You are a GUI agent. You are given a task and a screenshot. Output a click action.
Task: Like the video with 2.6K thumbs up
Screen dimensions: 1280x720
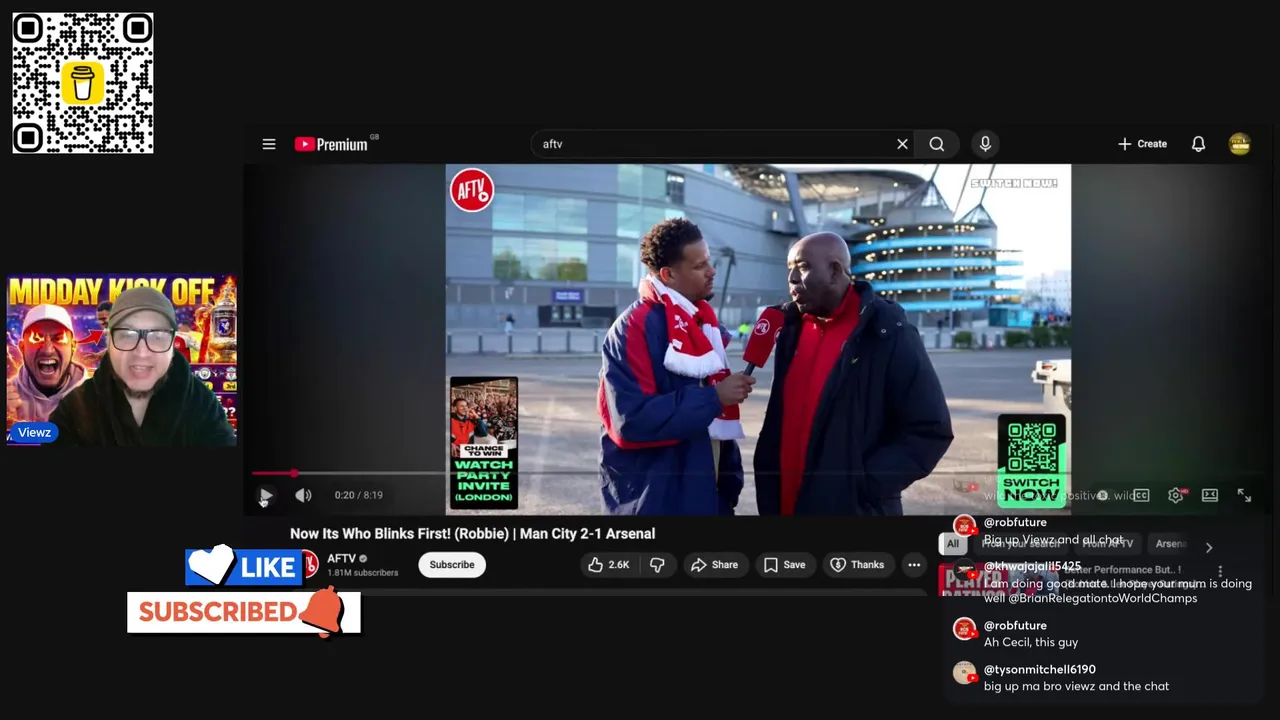(608, 565)
